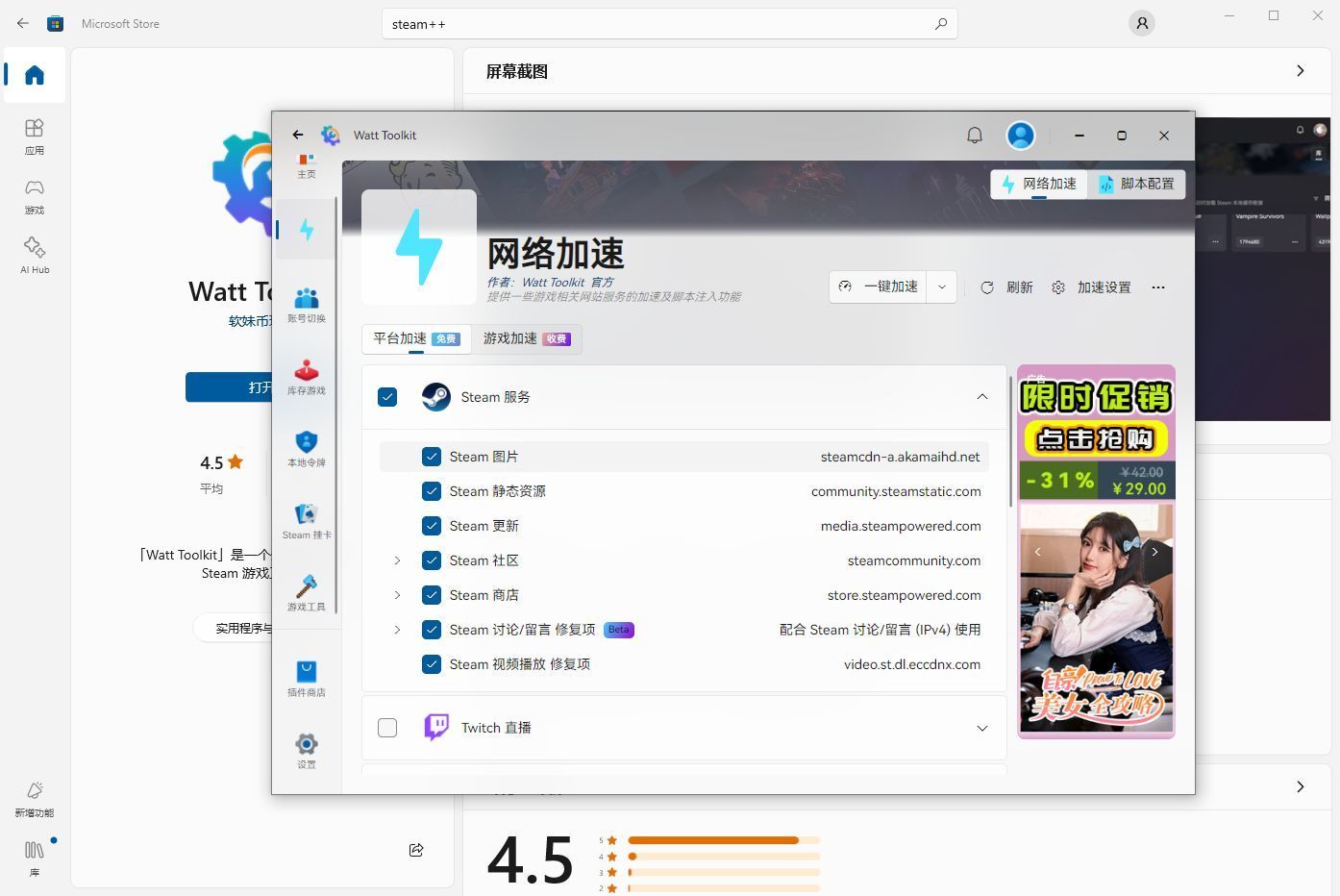
Task: Click steamcdn-a.akamaihd.net domain text
Action: tap(901, 457)
